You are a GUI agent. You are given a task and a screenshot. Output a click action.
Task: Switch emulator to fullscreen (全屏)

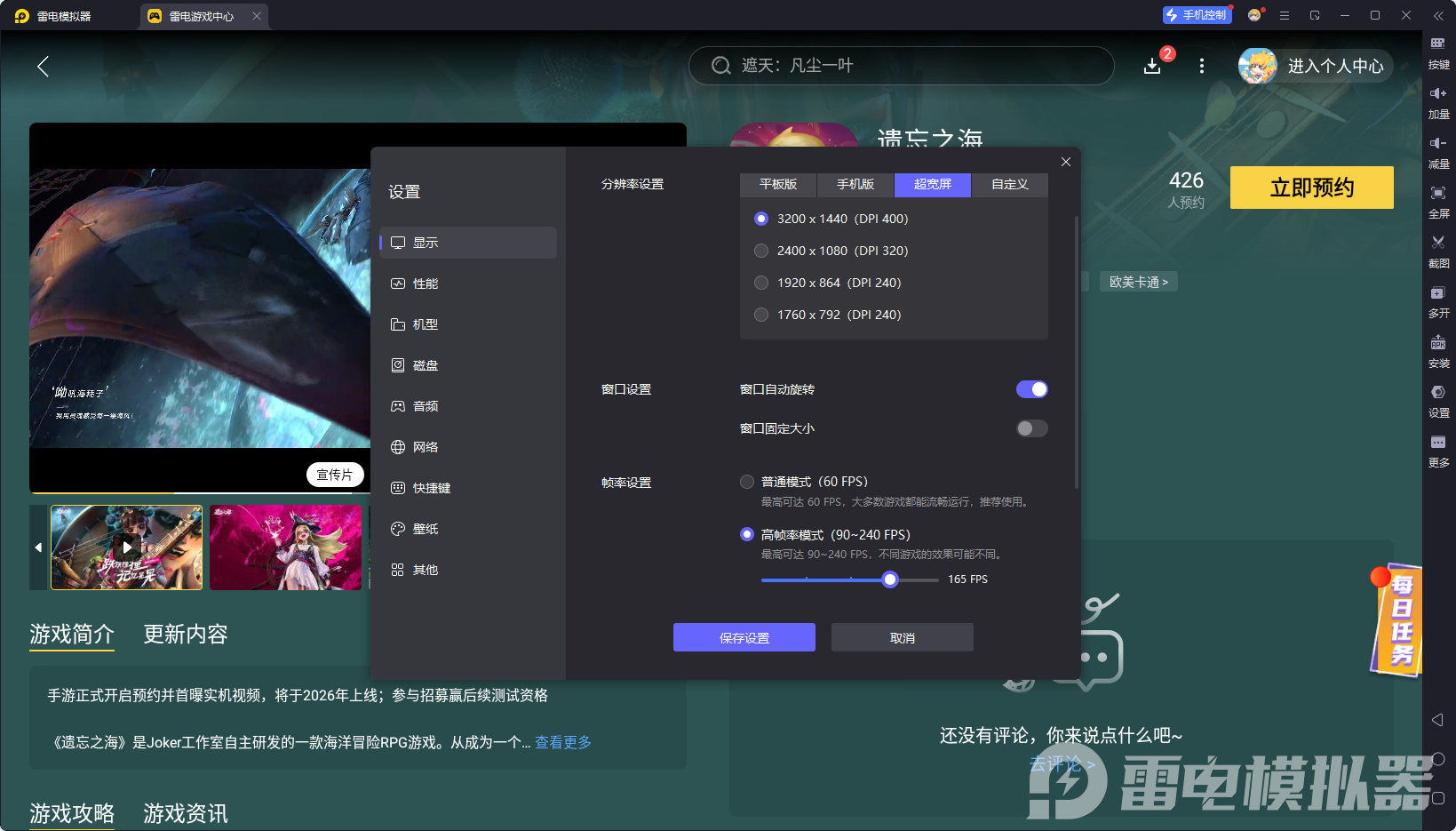1439,202
